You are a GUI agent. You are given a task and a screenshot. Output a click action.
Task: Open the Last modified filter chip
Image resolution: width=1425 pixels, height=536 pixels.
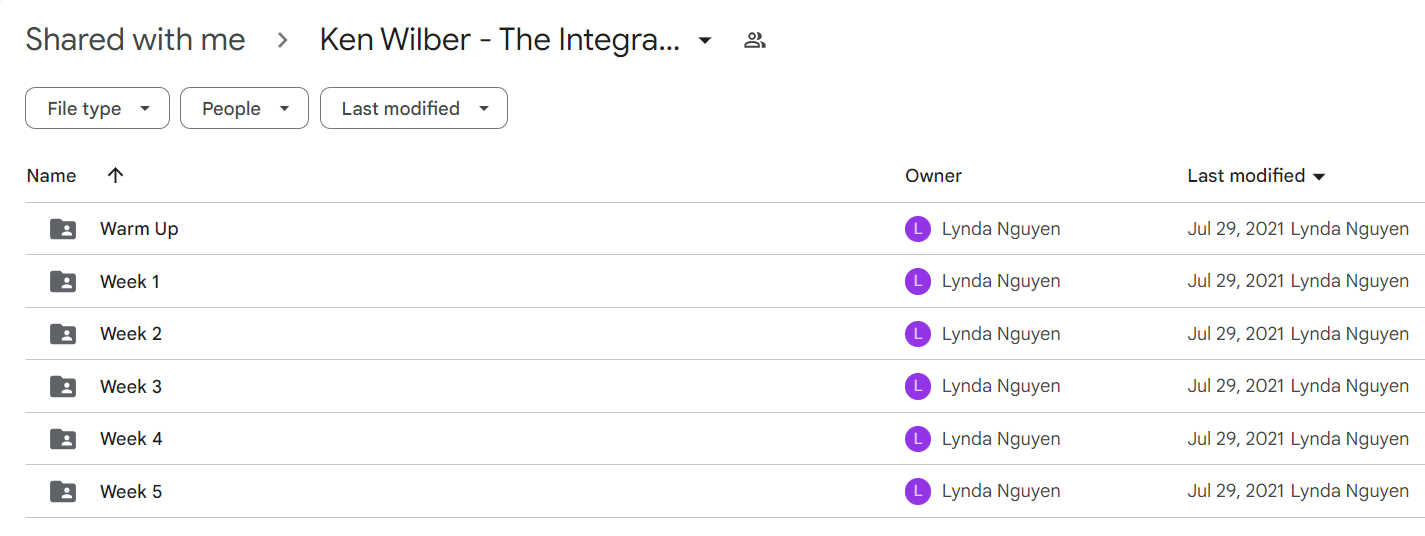coord(414,109)
